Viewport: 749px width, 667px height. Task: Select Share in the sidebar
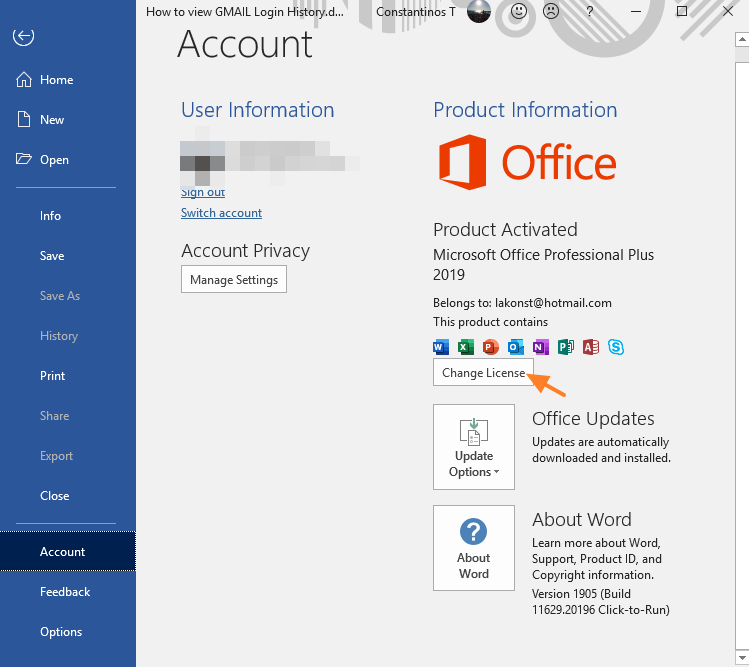click(x=68, y=416)
